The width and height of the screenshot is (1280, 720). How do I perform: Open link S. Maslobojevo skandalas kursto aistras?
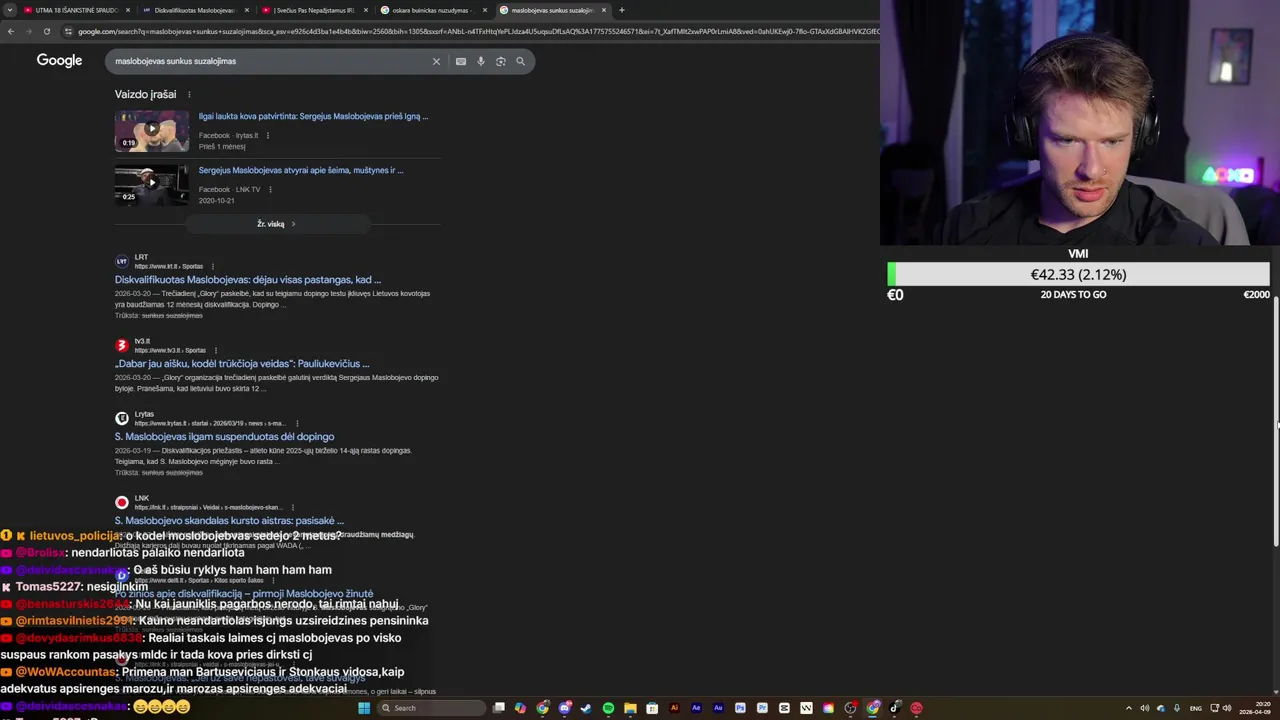point(229,521)
